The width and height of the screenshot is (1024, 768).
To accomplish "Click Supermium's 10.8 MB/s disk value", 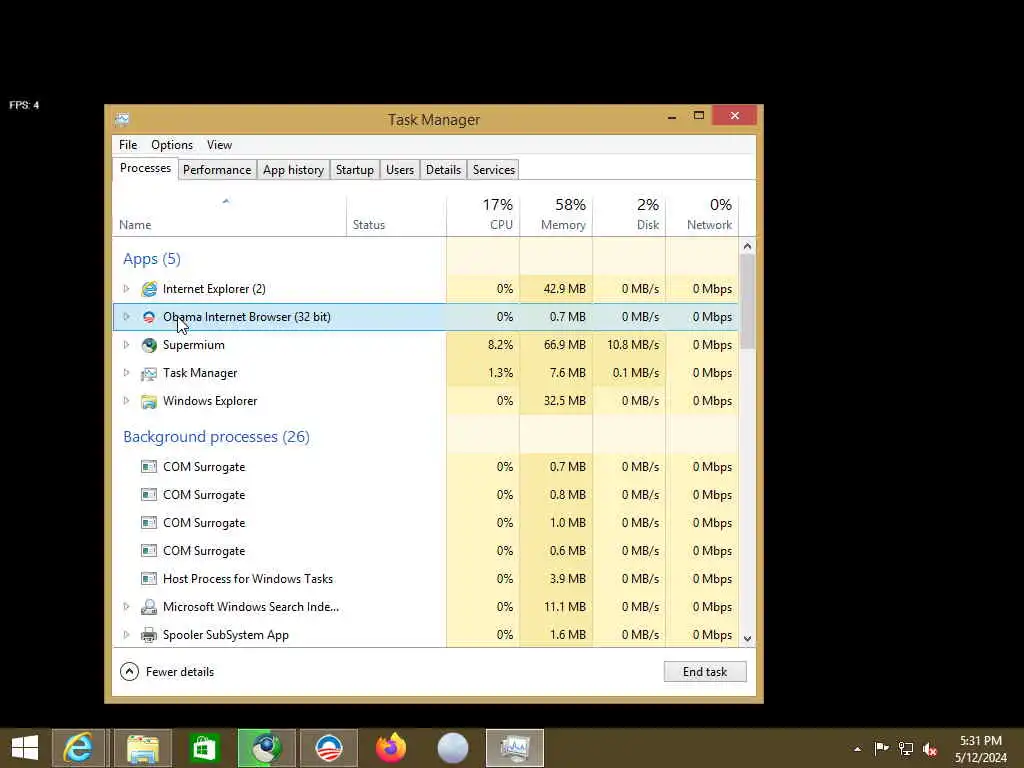I will [633, 345].
